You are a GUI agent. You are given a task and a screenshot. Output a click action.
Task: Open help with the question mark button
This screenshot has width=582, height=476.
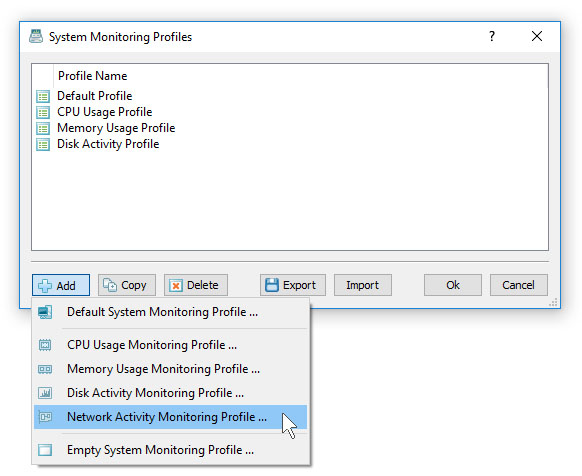pos(492,36)
